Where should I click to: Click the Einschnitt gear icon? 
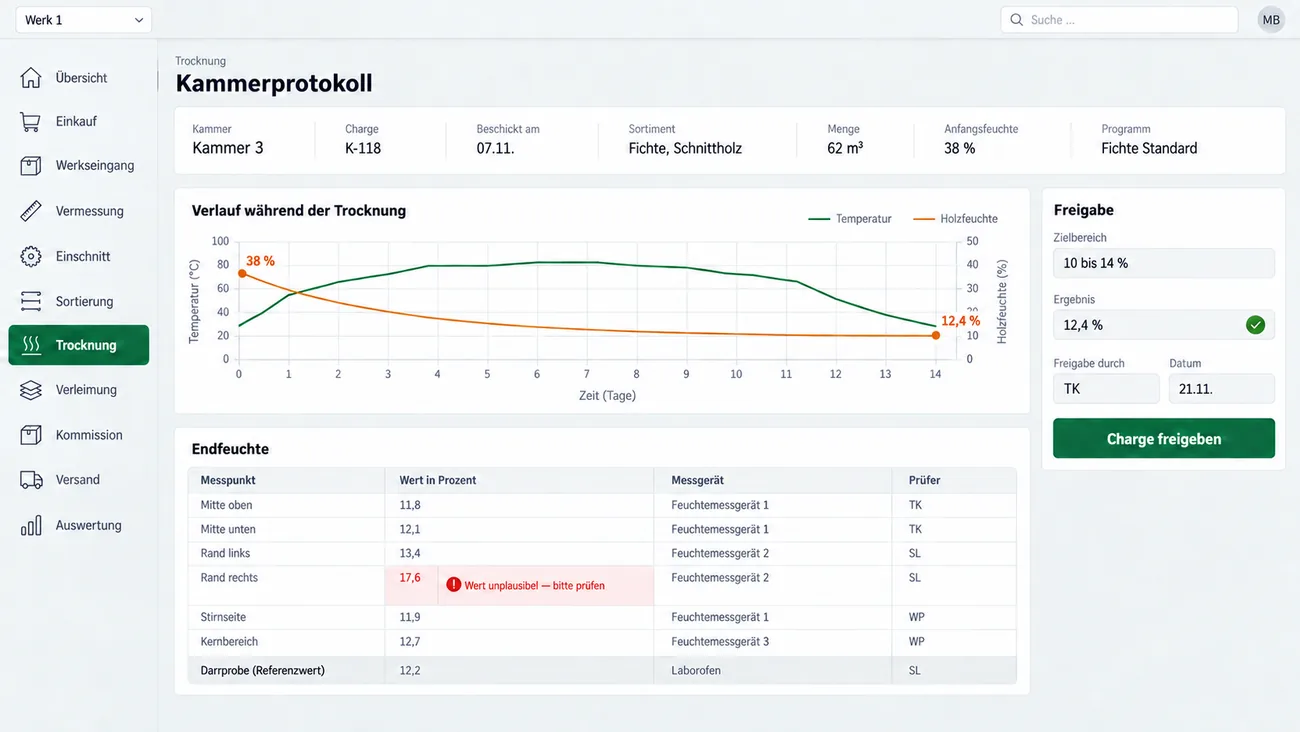pyautogui.click(x=31, y=256)
